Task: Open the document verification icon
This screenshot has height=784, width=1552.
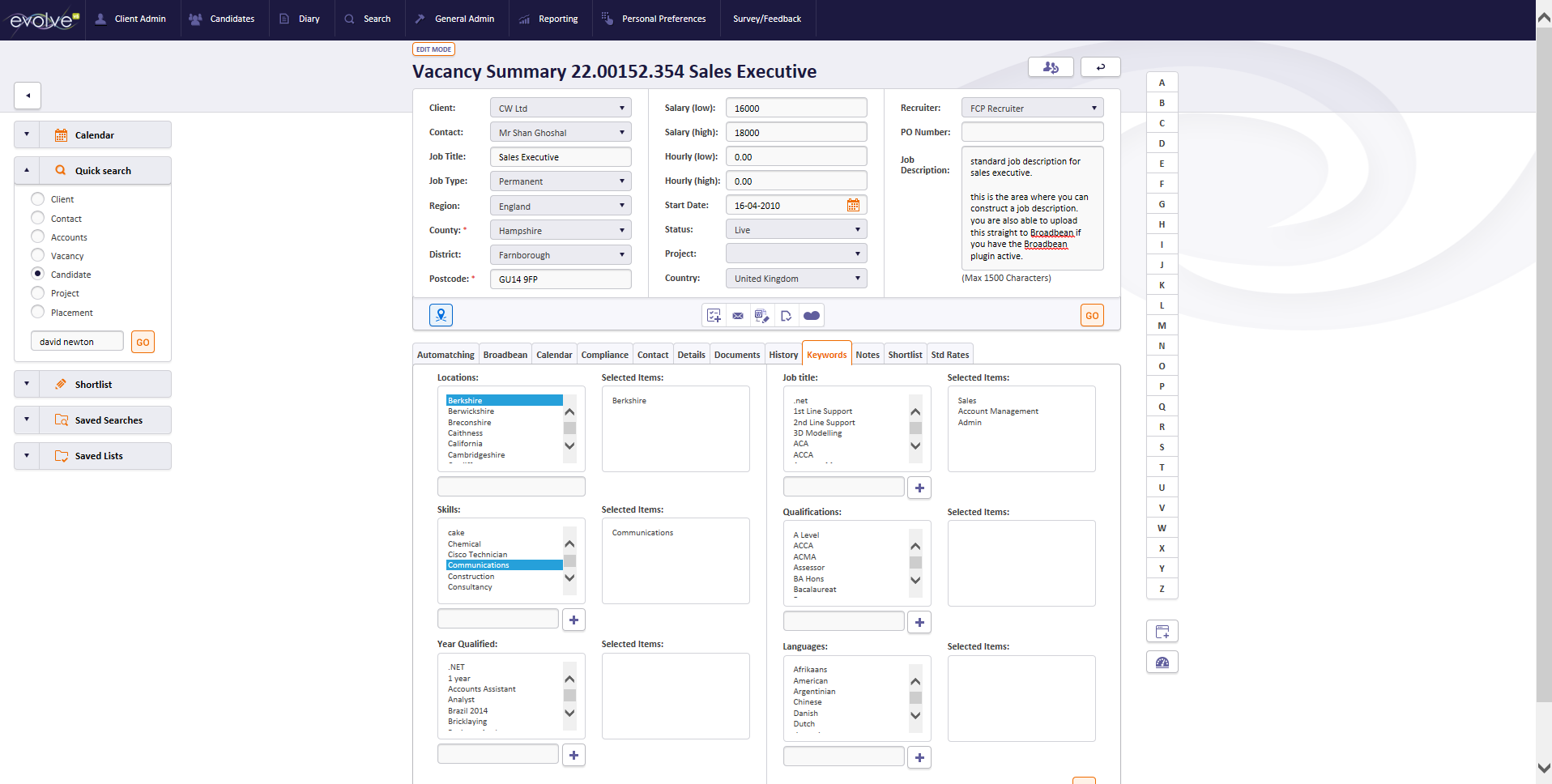Action: pos(786,315)
